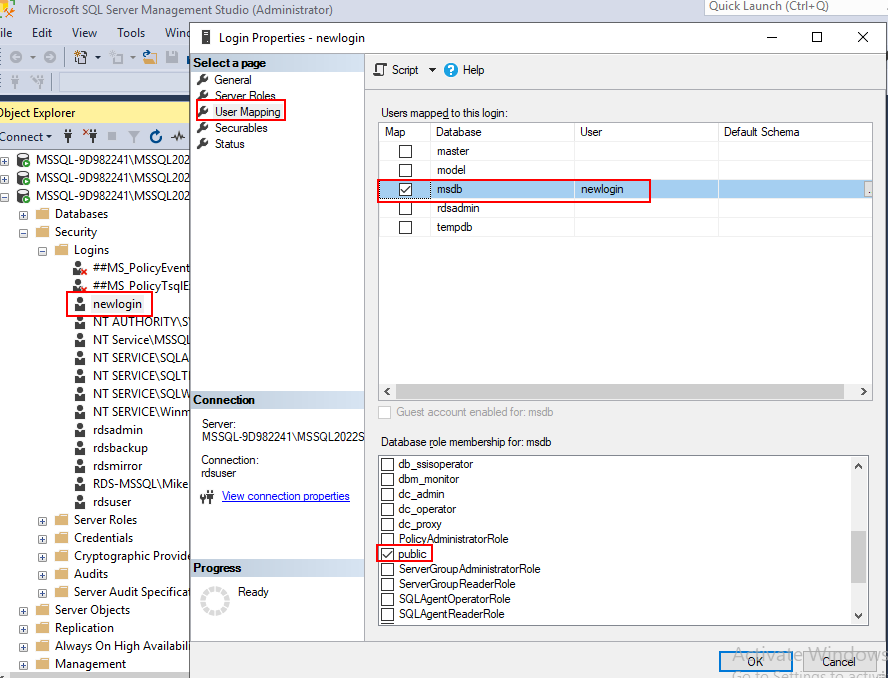Click the connection icon beside View connection properties
This screenshot has height=678, width=888.
point(207,497)
